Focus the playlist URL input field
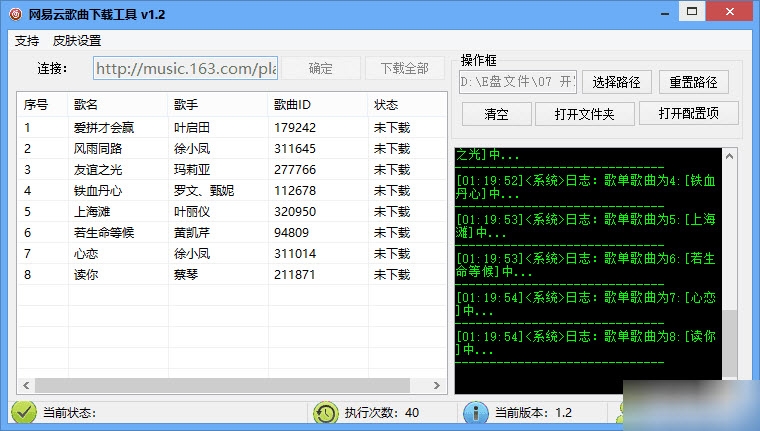760x431 pixels. (186, 68)
